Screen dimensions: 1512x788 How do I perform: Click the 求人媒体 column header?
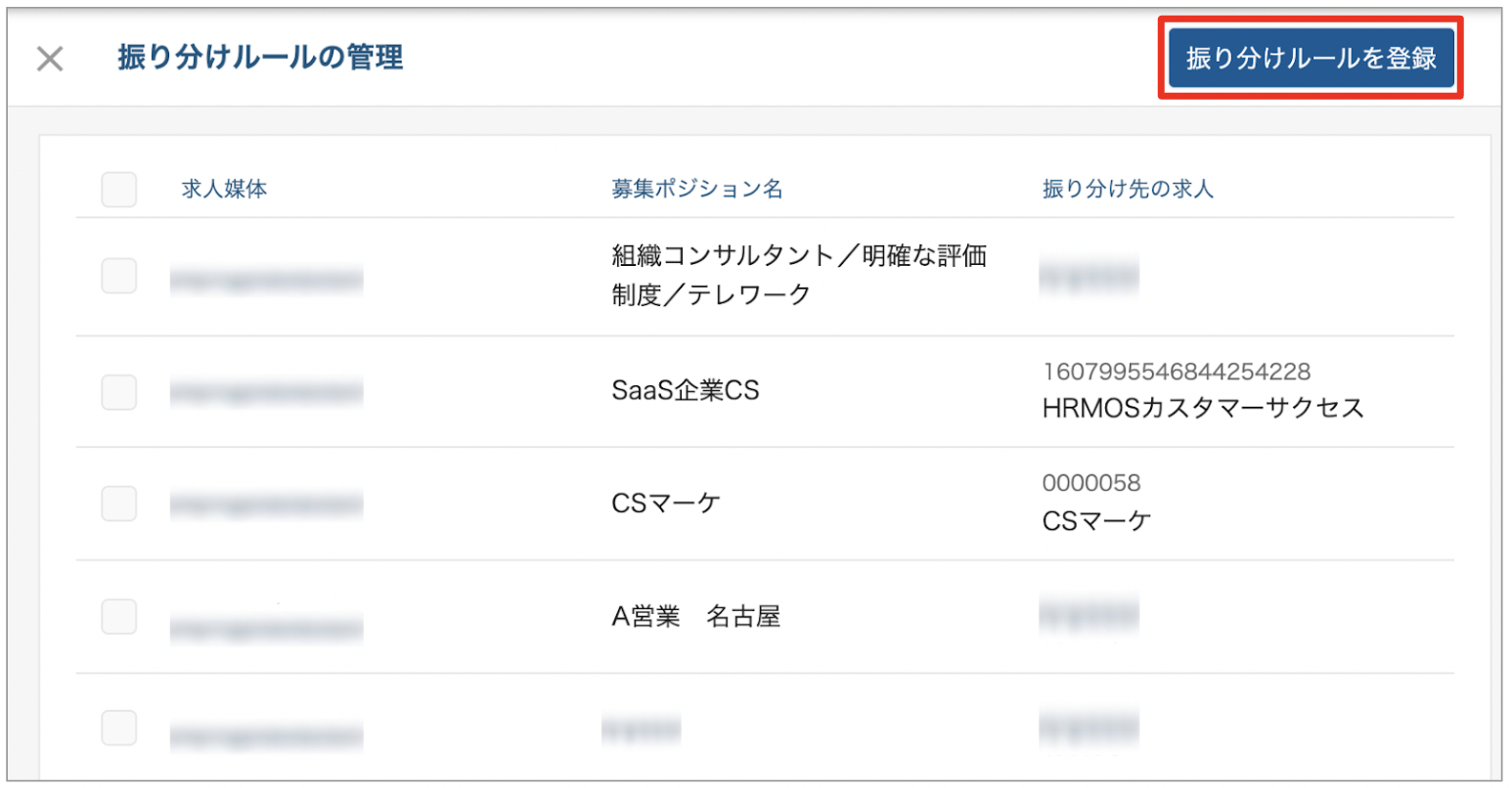(x=224, y=190)
